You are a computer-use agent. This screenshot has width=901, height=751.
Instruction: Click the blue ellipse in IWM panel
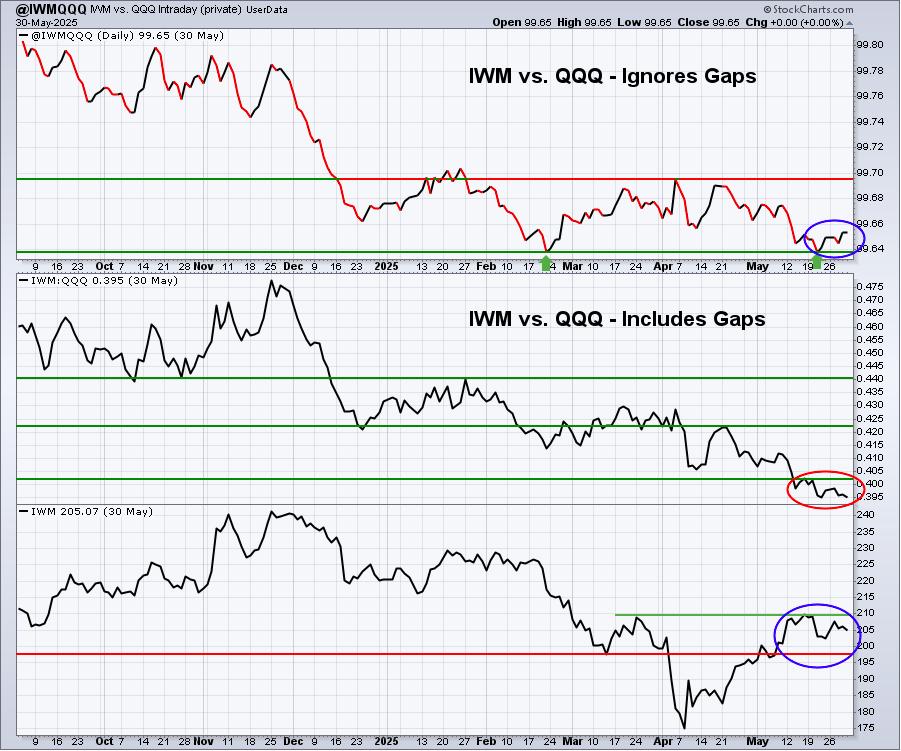click(x=817, y=636)
